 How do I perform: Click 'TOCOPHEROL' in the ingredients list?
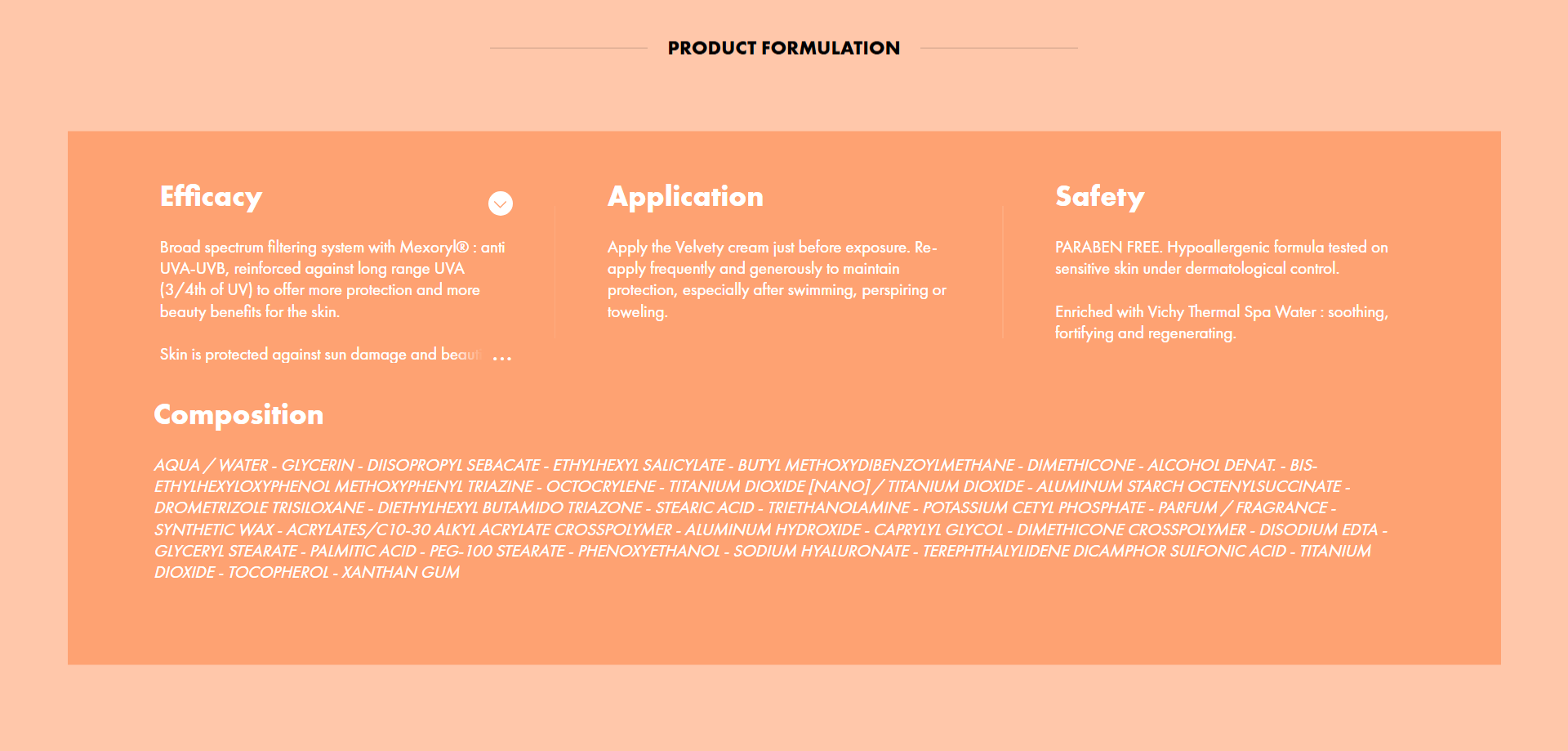click(x=278, y=573)
